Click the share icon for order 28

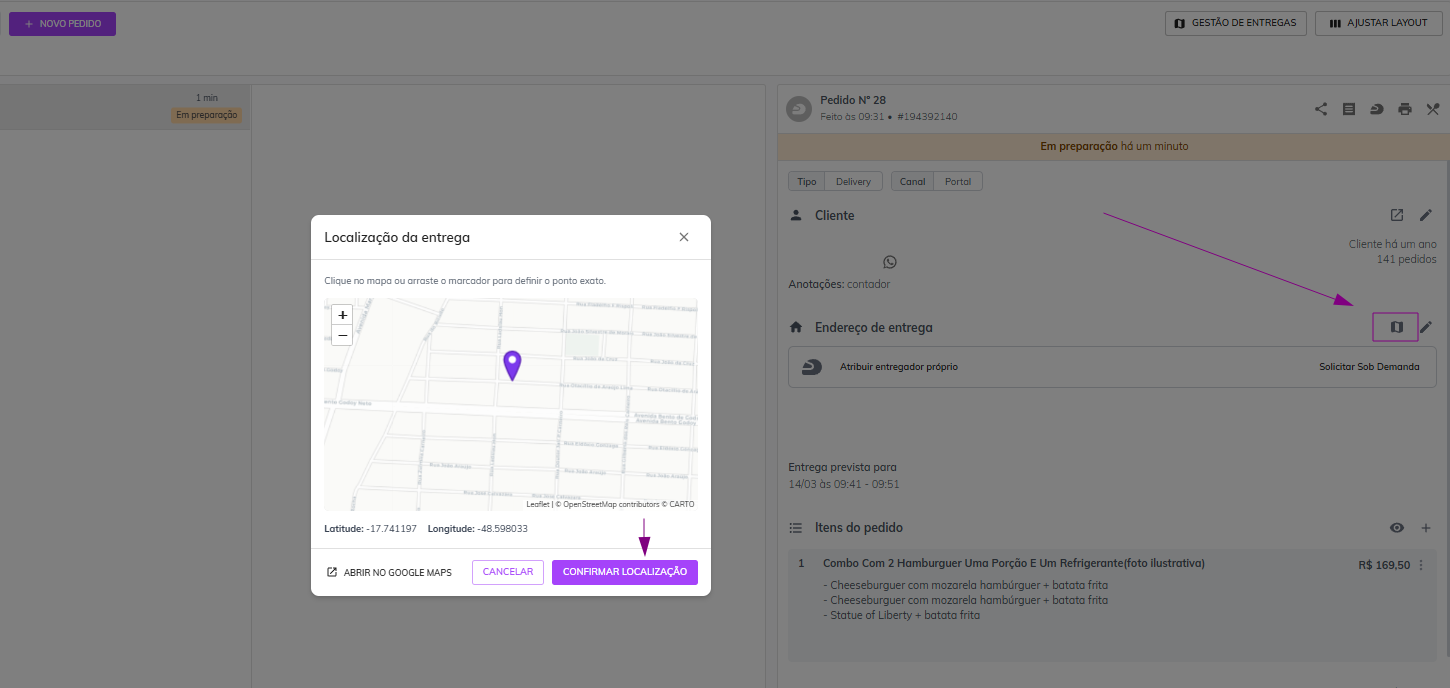[x=1321, y=109]
